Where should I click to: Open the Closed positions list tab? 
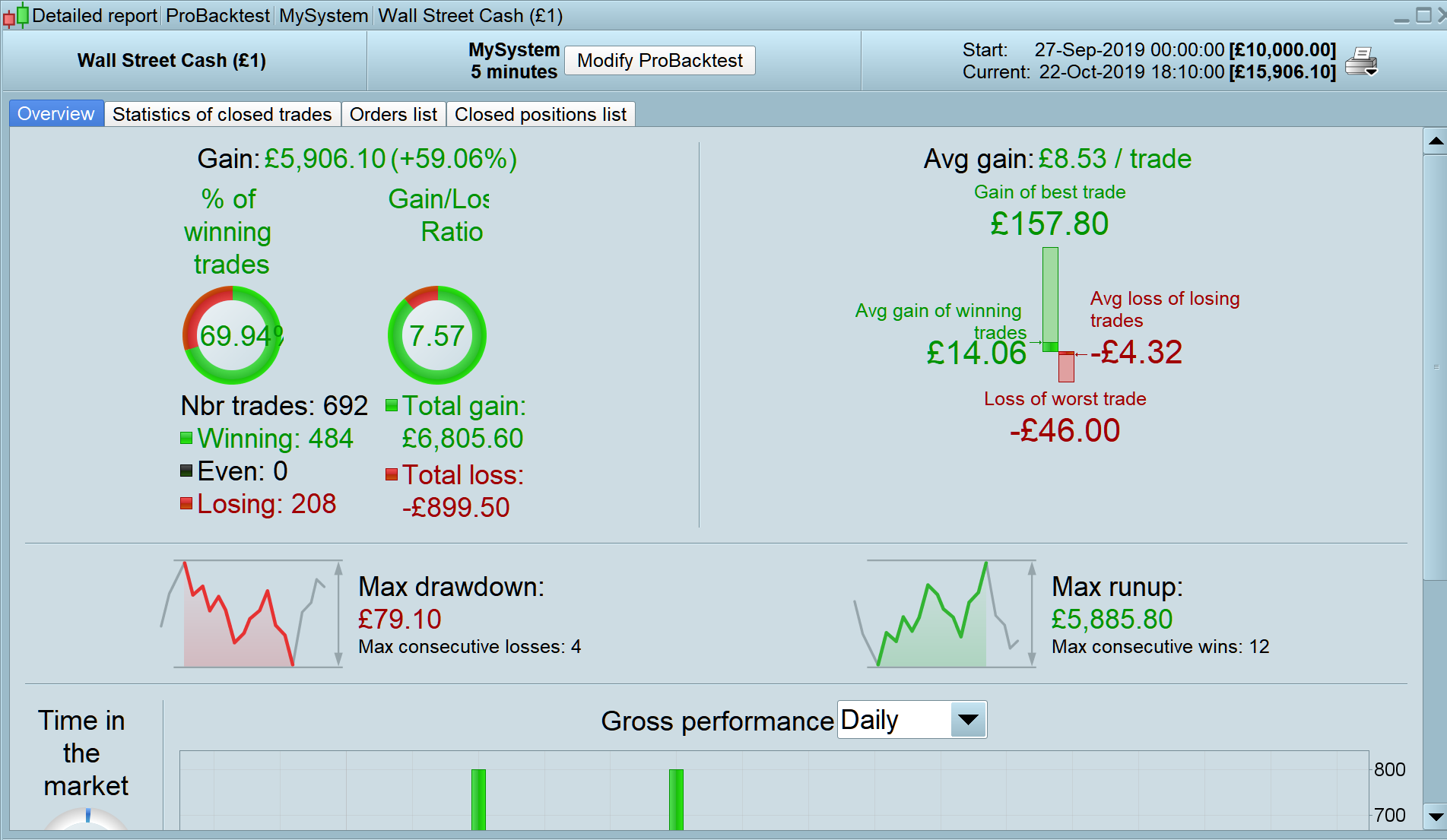[541, 114]
